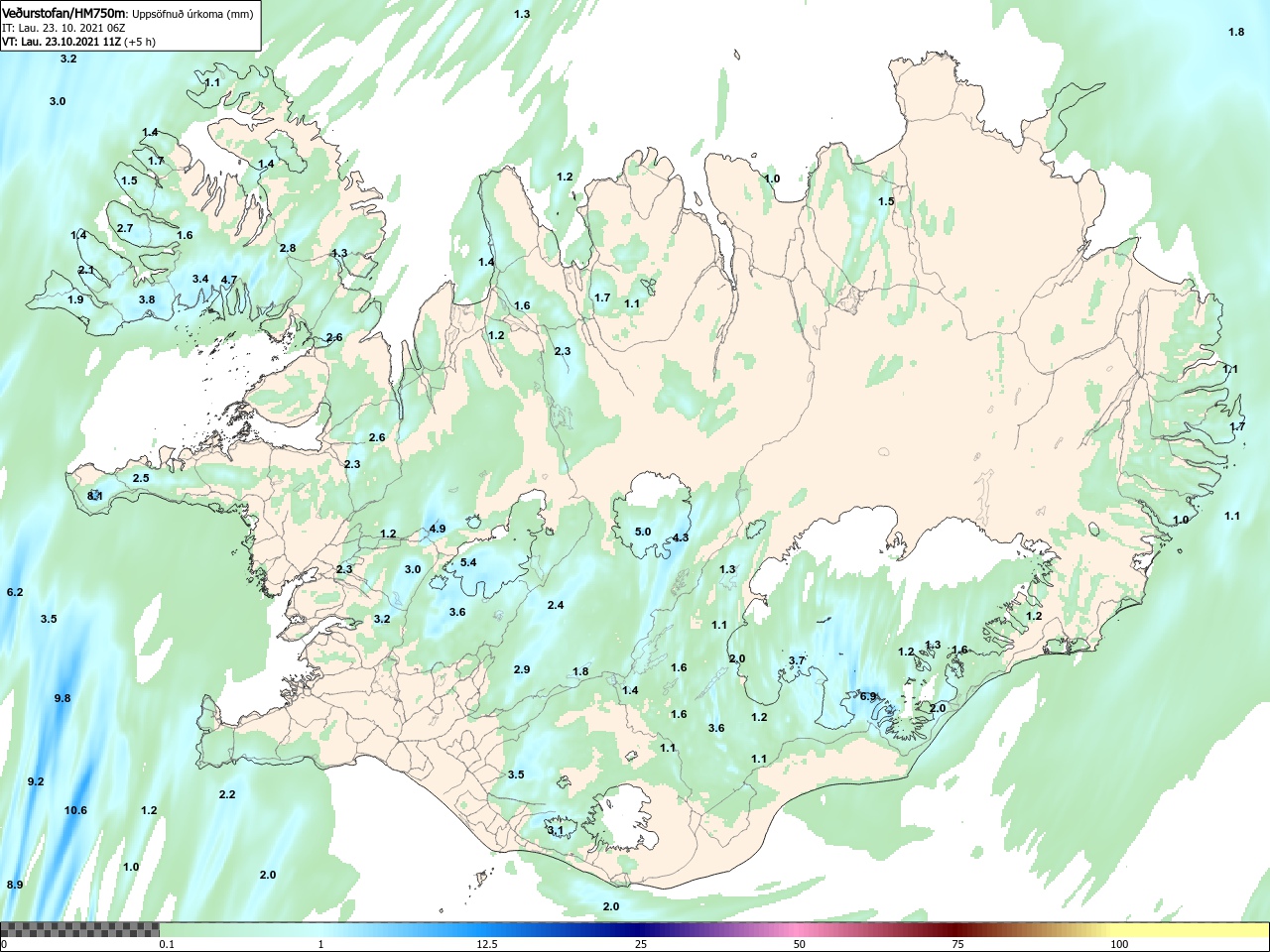Pick the 2.2 value offshore Reykjanes
Viewport: 1270px width, 952px height.
coord(227,794)
